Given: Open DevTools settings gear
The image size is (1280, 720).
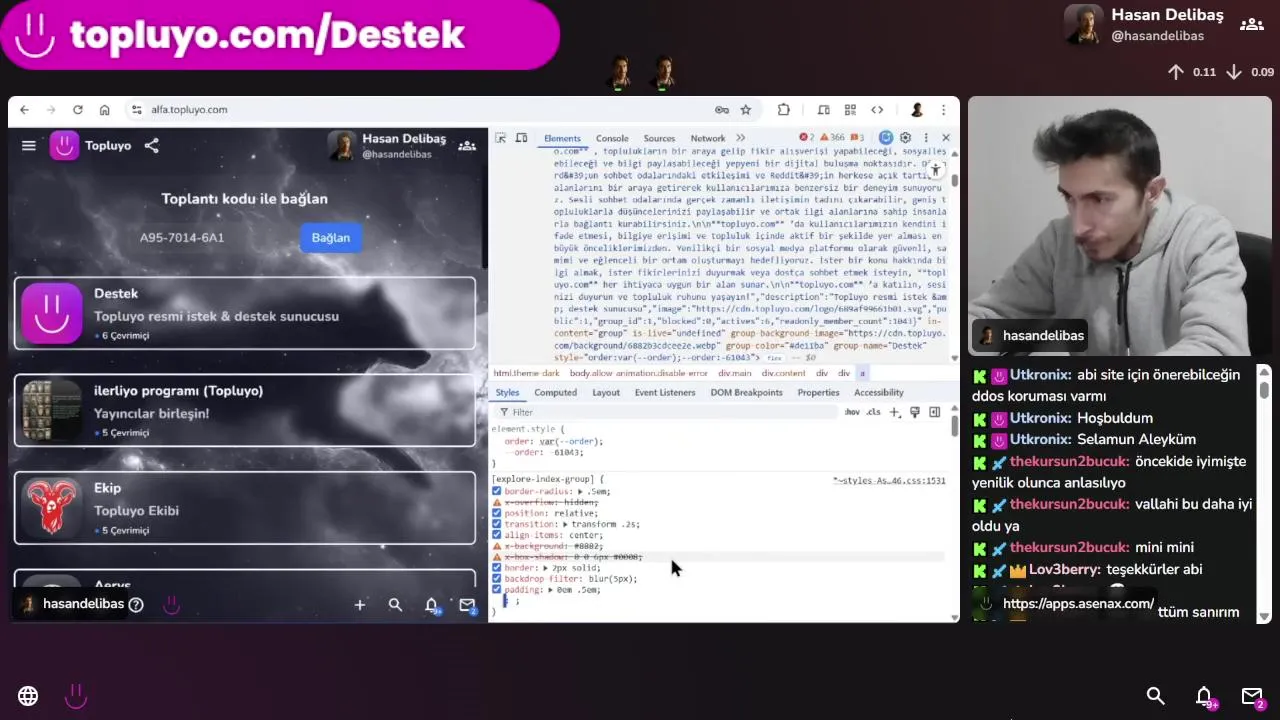Looking at the screenshot, I should 905,138.
